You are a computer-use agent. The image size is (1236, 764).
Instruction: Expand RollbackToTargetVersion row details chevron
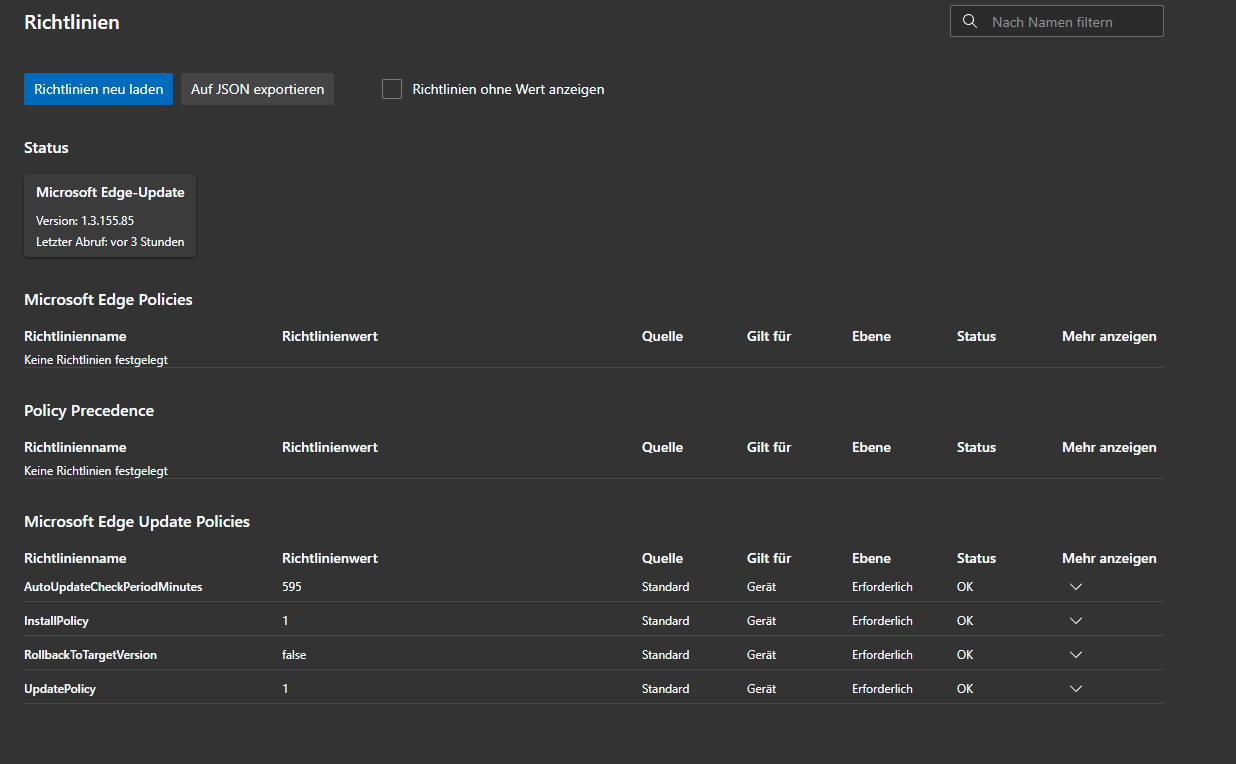tap(1076, 655)
